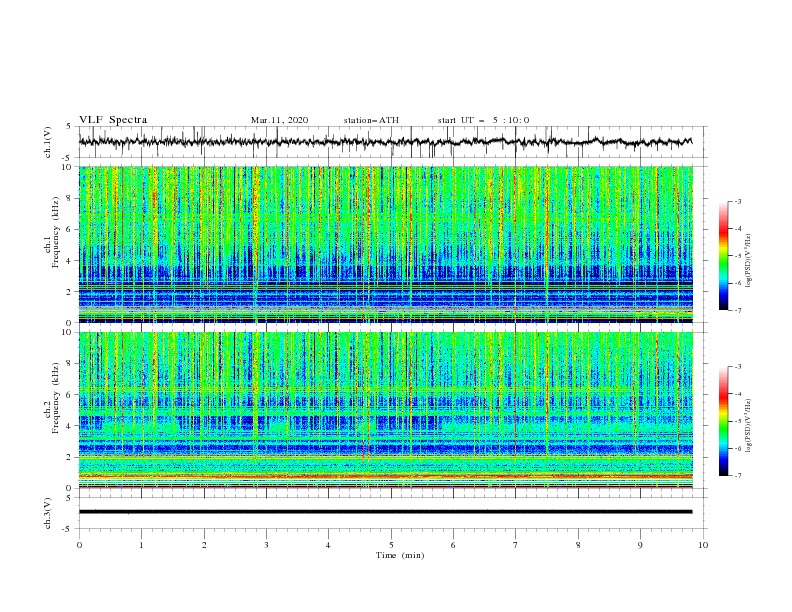Screen dimensions: 792x612
Task: Click the '2' kHz tick on ch.2 frequency axis
Action: click(69, 457)
